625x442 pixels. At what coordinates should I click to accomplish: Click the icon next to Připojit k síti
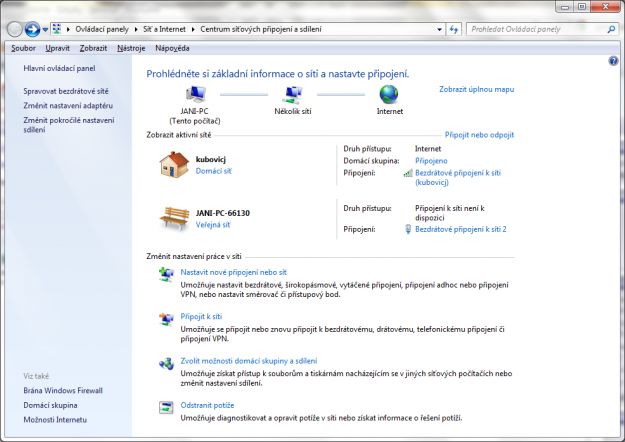[166, 319]
